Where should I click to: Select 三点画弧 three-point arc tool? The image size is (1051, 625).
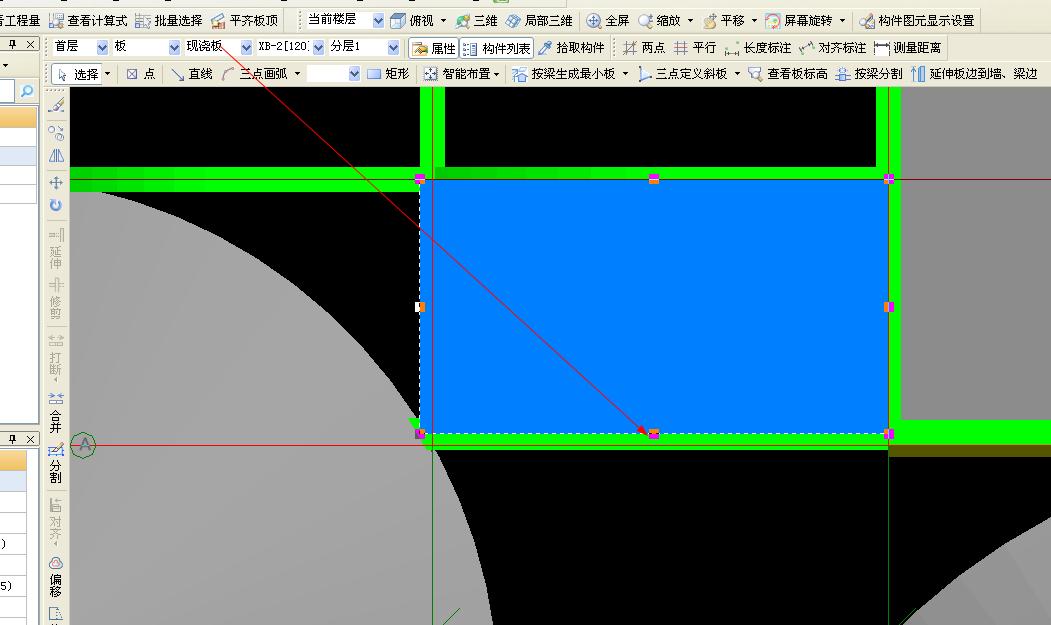point(254,74)
